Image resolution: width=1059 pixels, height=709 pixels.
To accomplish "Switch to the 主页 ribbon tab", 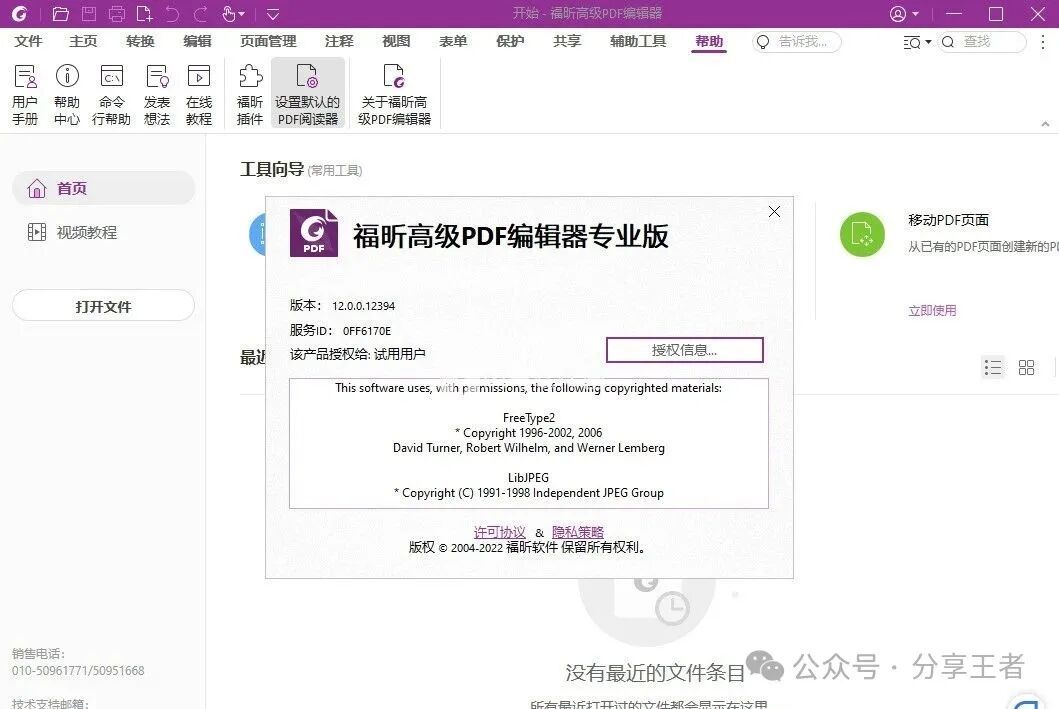I will 82,42.
